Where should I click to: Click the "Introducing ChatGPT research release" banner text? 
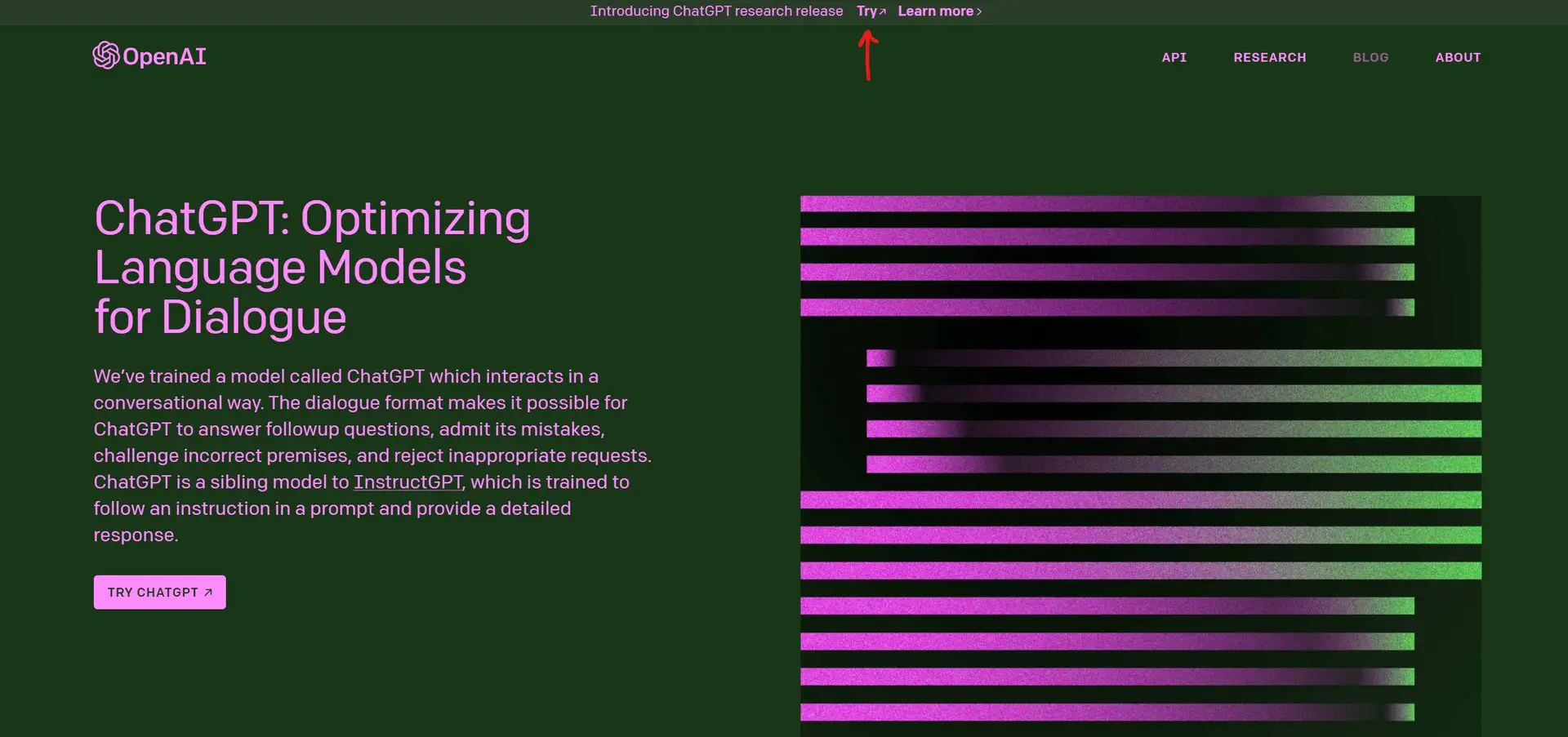pos(716,11)
